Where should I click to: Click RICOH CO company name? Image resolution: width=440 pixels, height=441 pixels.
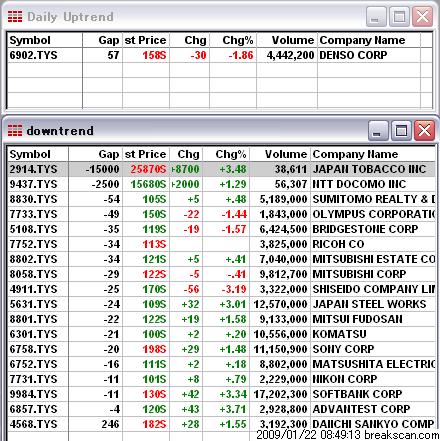[x=338, y=244]
